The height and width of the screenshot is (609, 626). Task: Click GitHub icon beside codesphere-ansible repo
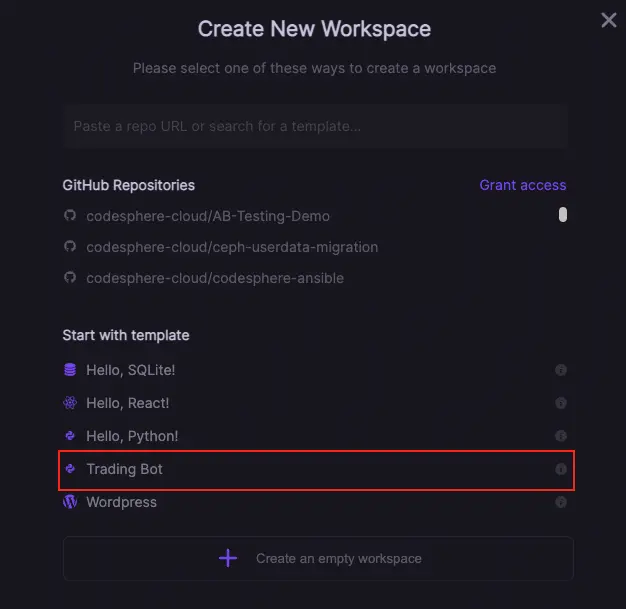[x=70, y=278]
